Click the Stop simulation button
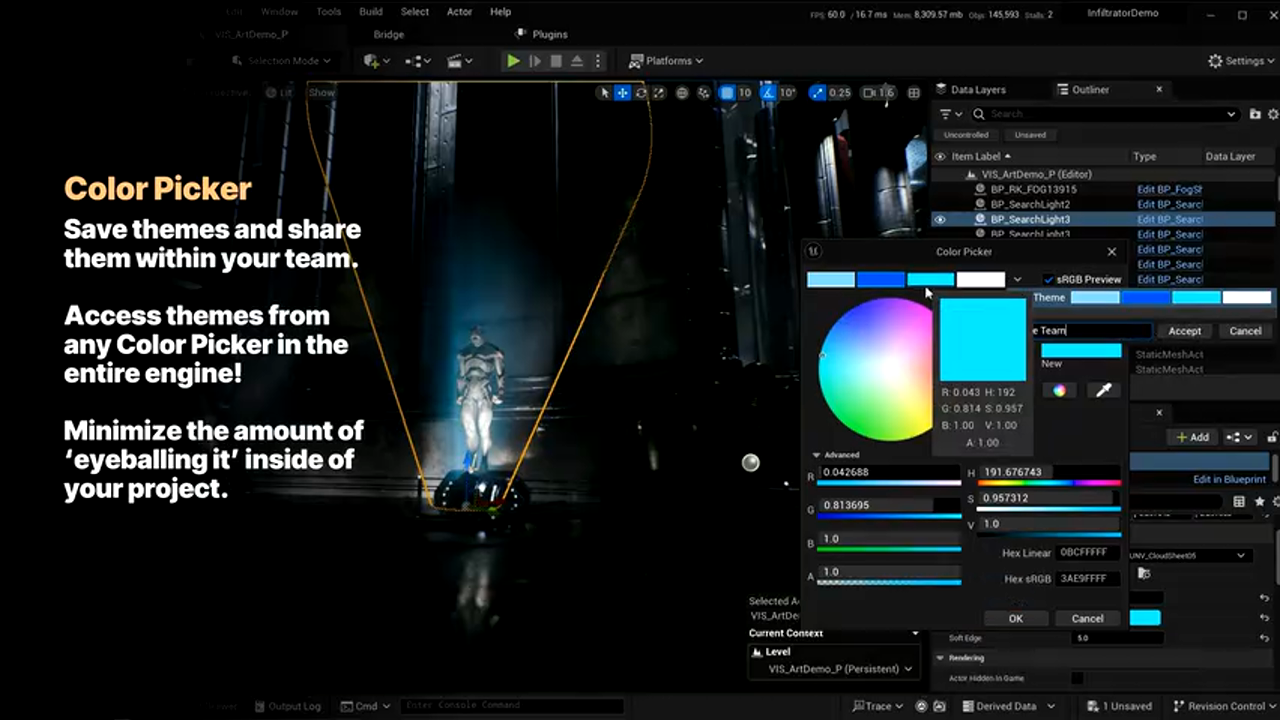The height and width of the screenshot is (720, 1280). (556, 61)
